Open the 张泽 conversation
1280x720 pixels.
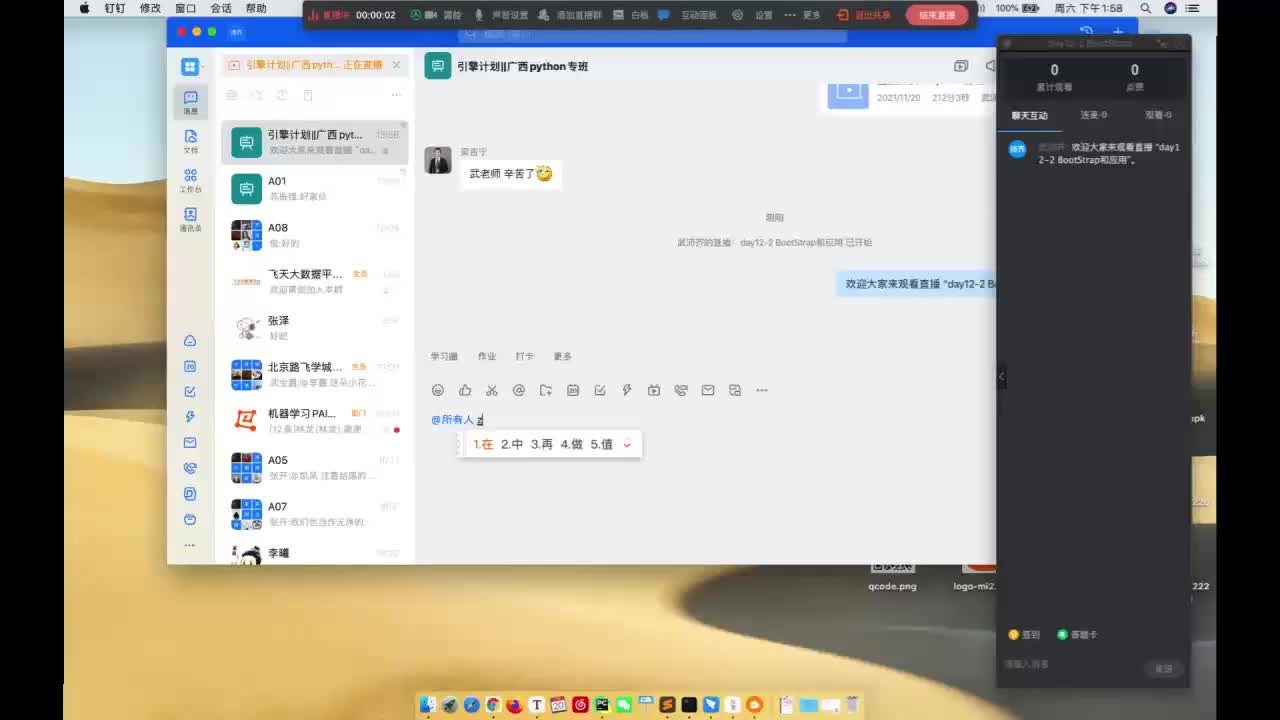pos(314,328)
